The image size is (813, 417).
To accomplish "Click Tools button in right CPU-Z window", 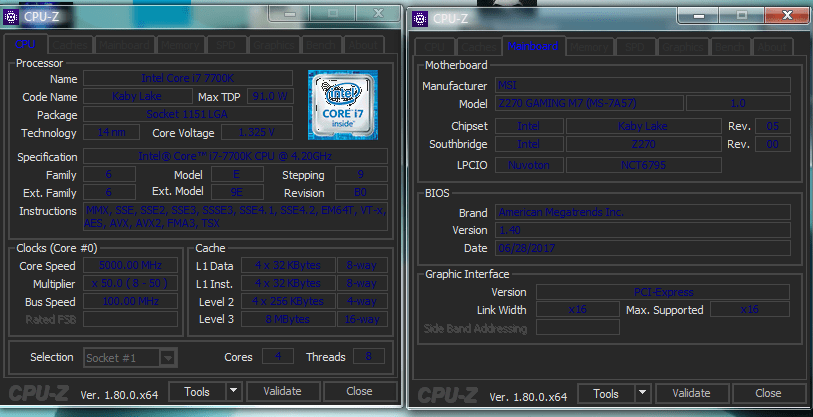I will 606,394.
